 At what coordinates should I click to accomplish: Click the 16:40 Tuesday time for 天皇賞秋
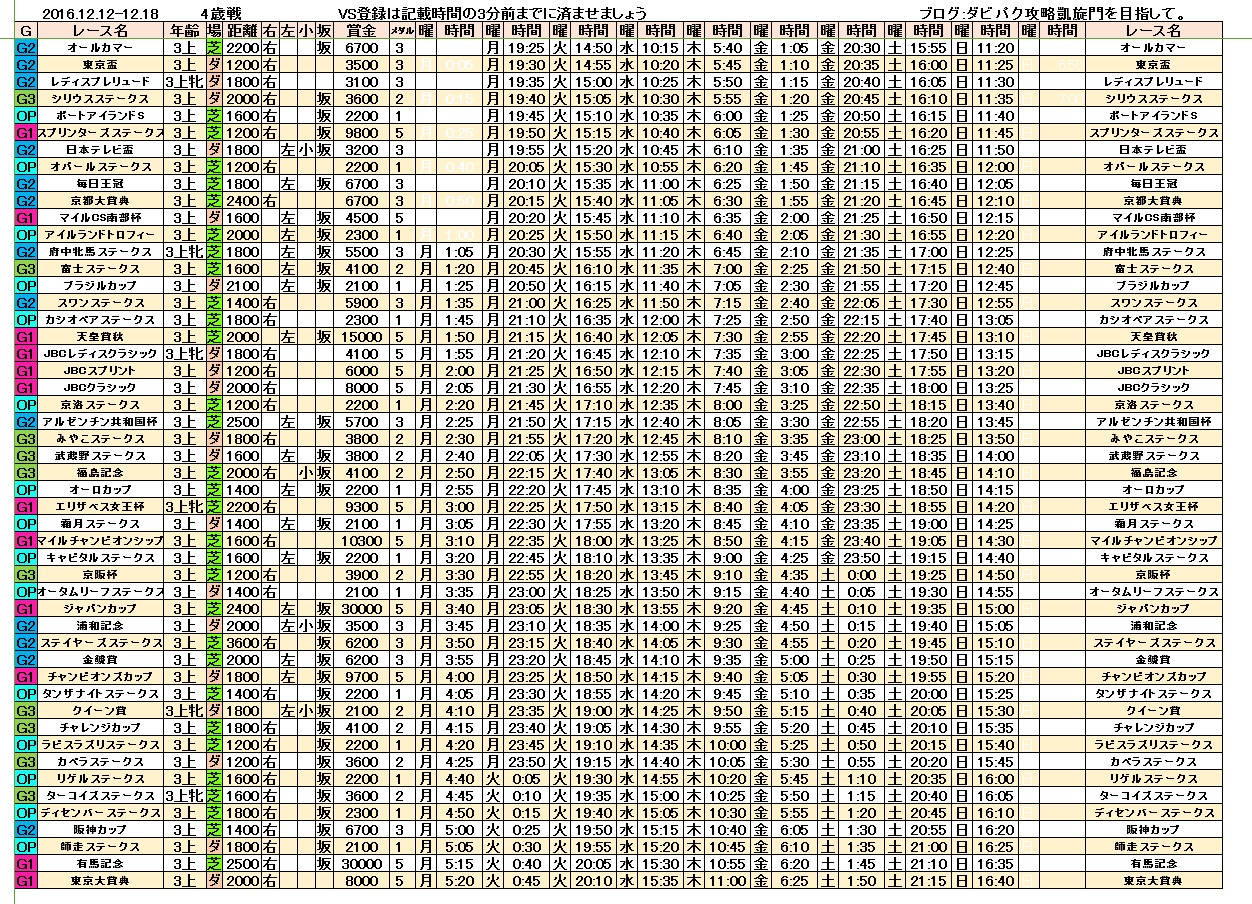594,337
